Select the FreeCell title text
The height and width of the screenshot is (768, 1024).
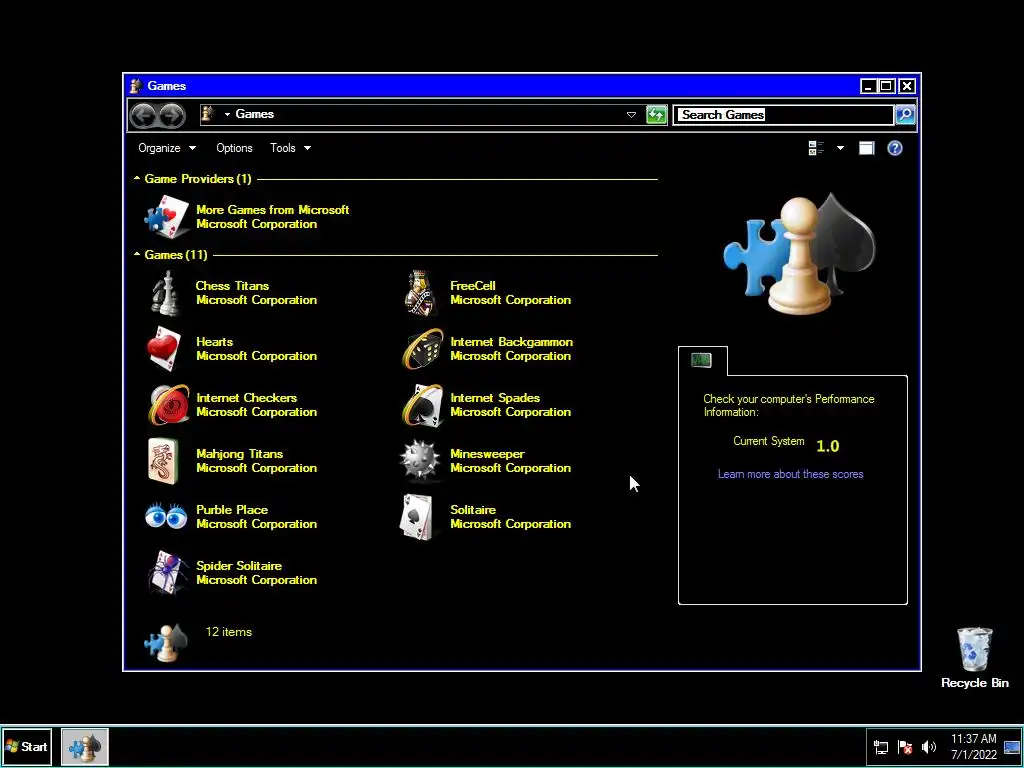pyautogui.click(x=473, y=285)
